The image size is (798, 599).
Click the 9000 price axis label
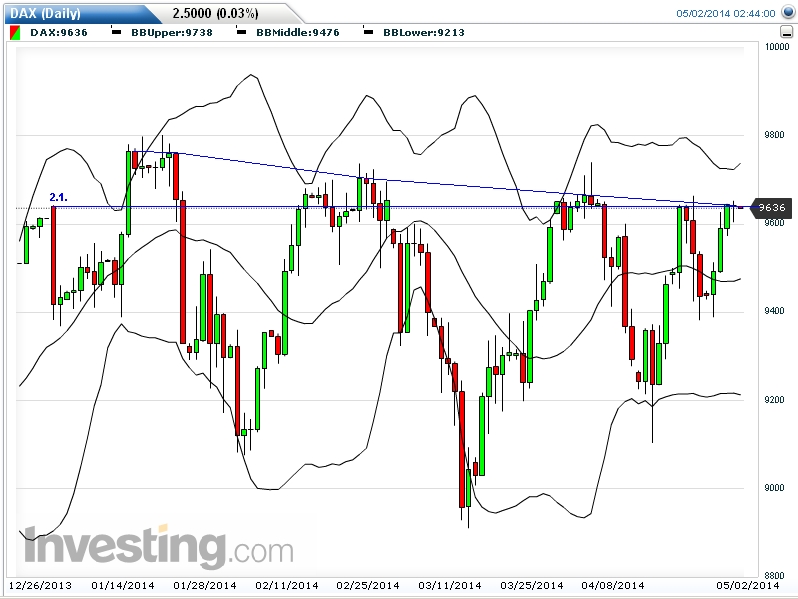774,488
